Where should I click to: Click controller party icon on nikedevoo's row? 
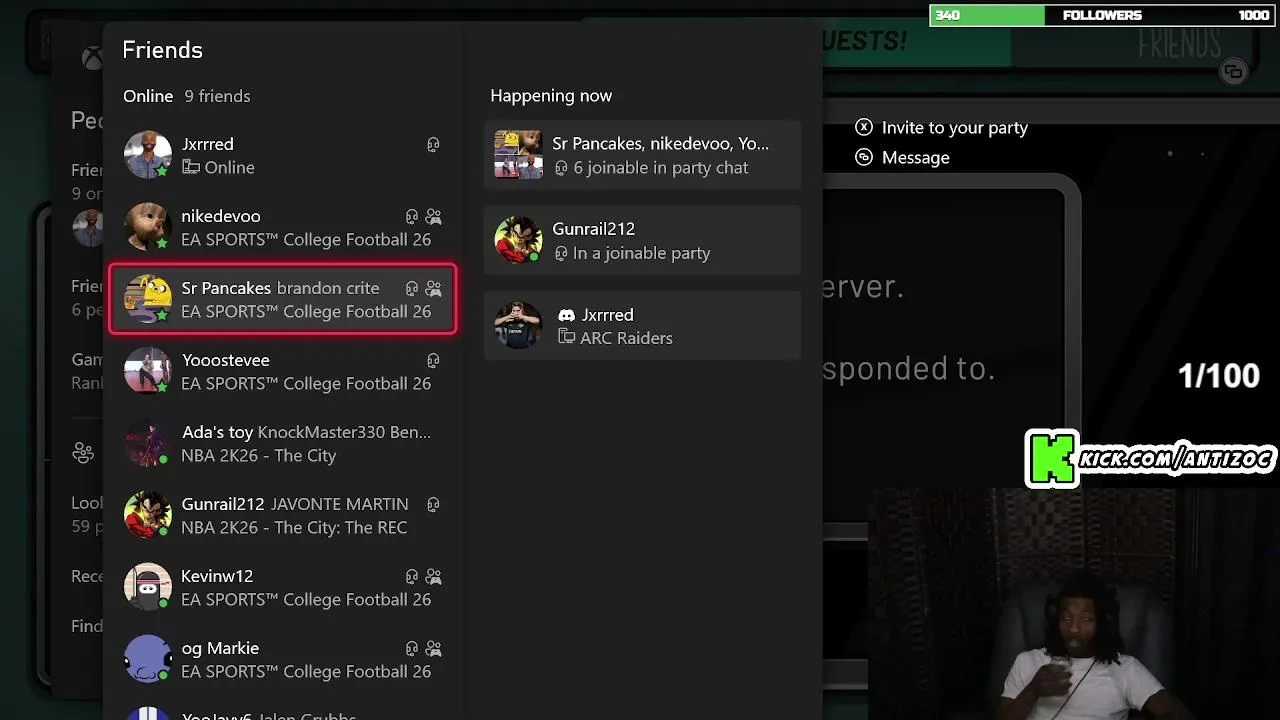[x=433, y=217]
